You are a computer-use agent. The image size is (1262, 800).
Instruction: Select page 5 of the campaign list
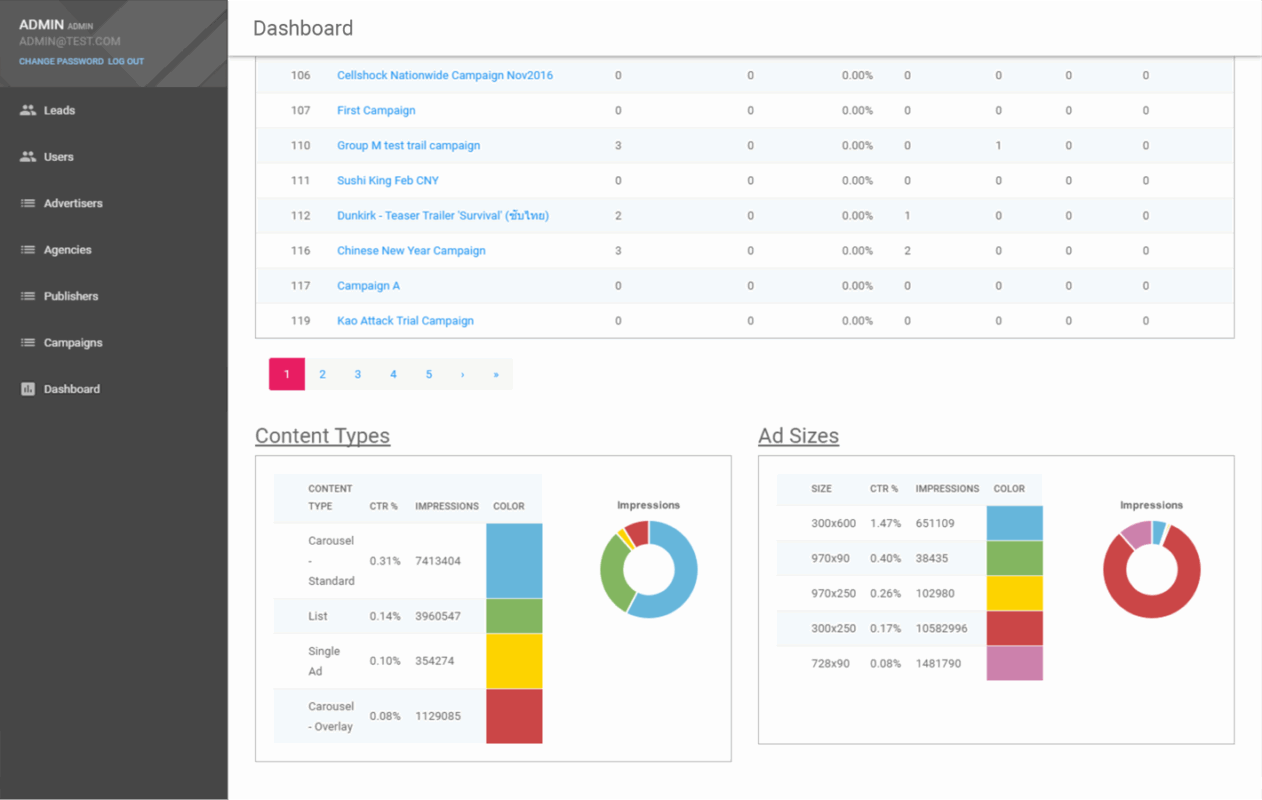(428, 373)
